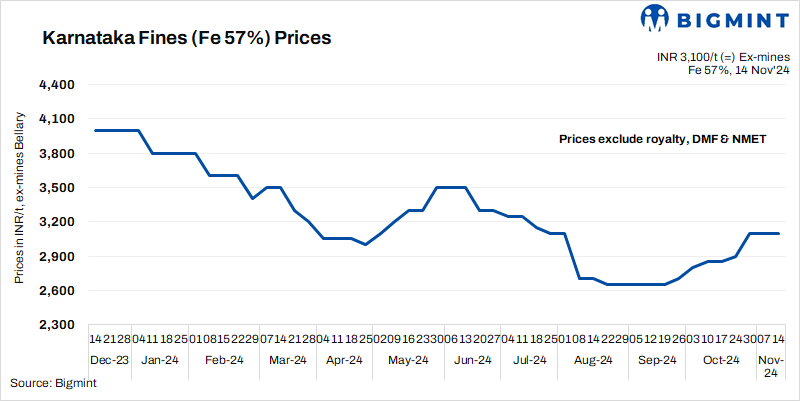Click the Dec-23 month label

coord(108,360)
